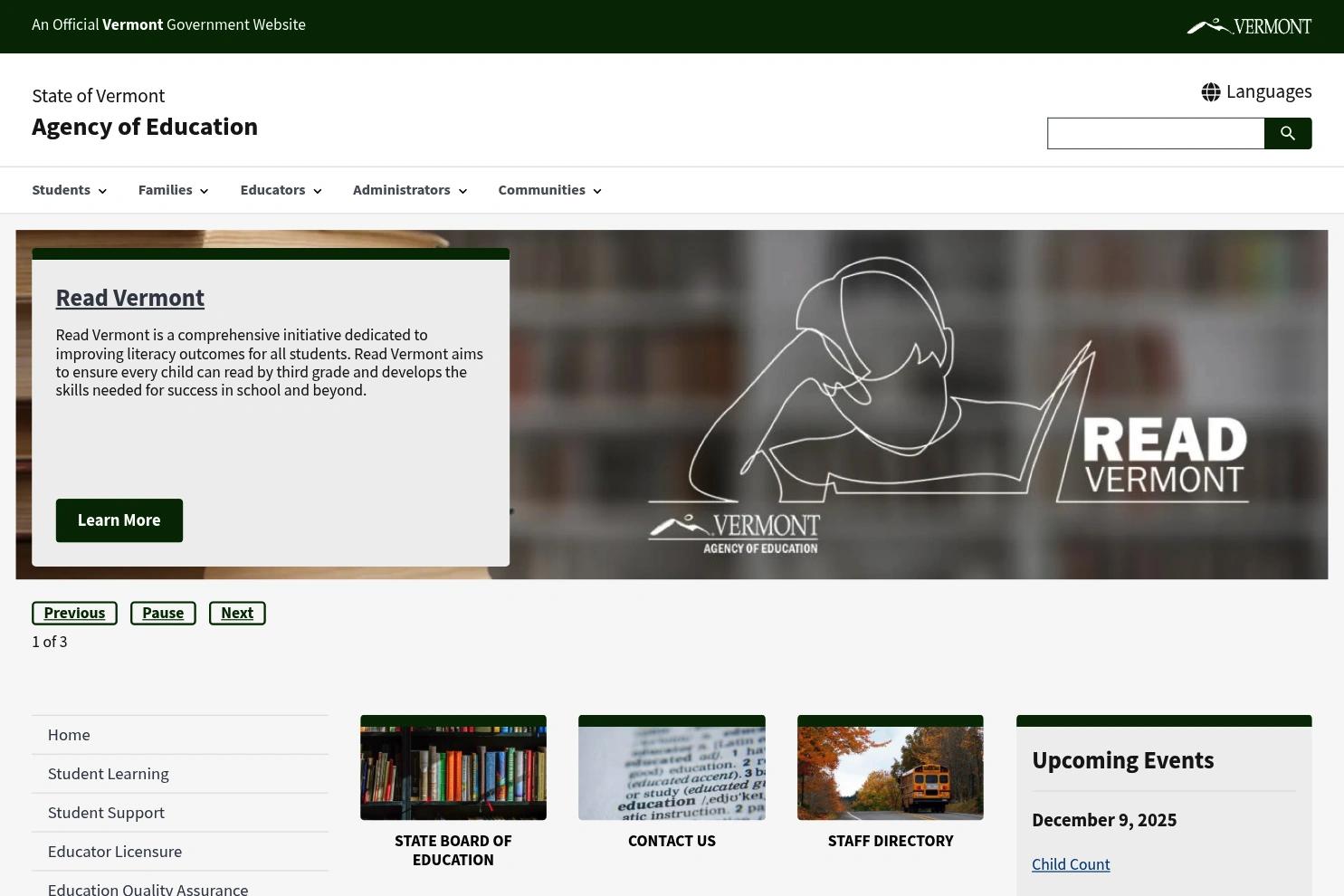The width and height of the screenshot is (1344, 896).
Task: Select Home in the sidebar menu
Action: click(180, 735)
